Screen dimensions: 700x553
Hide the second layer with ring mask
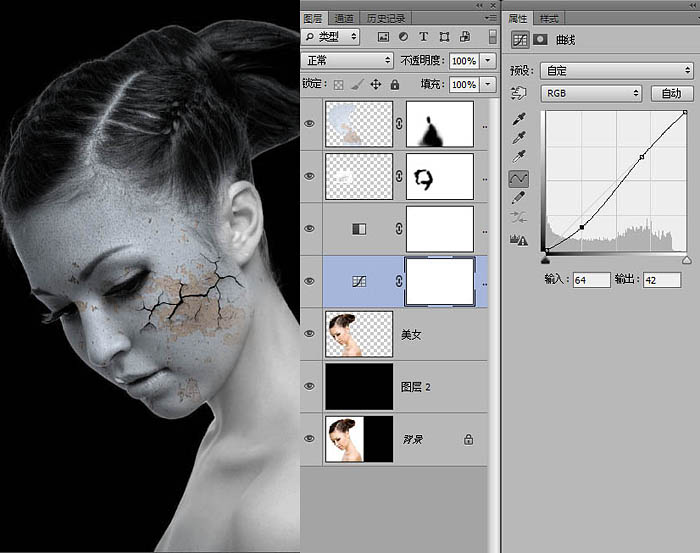tap(309, 176)
